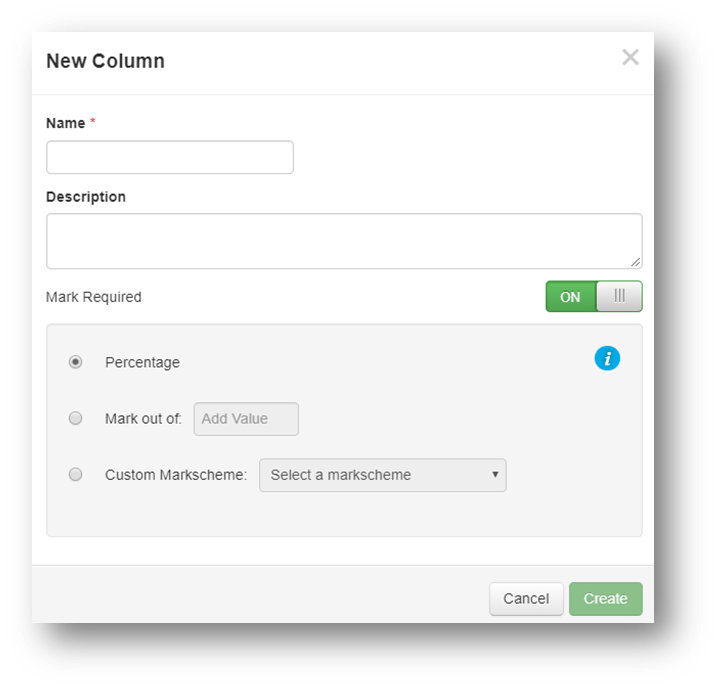Focus the Description text area
The image size is (719, 688).
click(x=344, y=241)
